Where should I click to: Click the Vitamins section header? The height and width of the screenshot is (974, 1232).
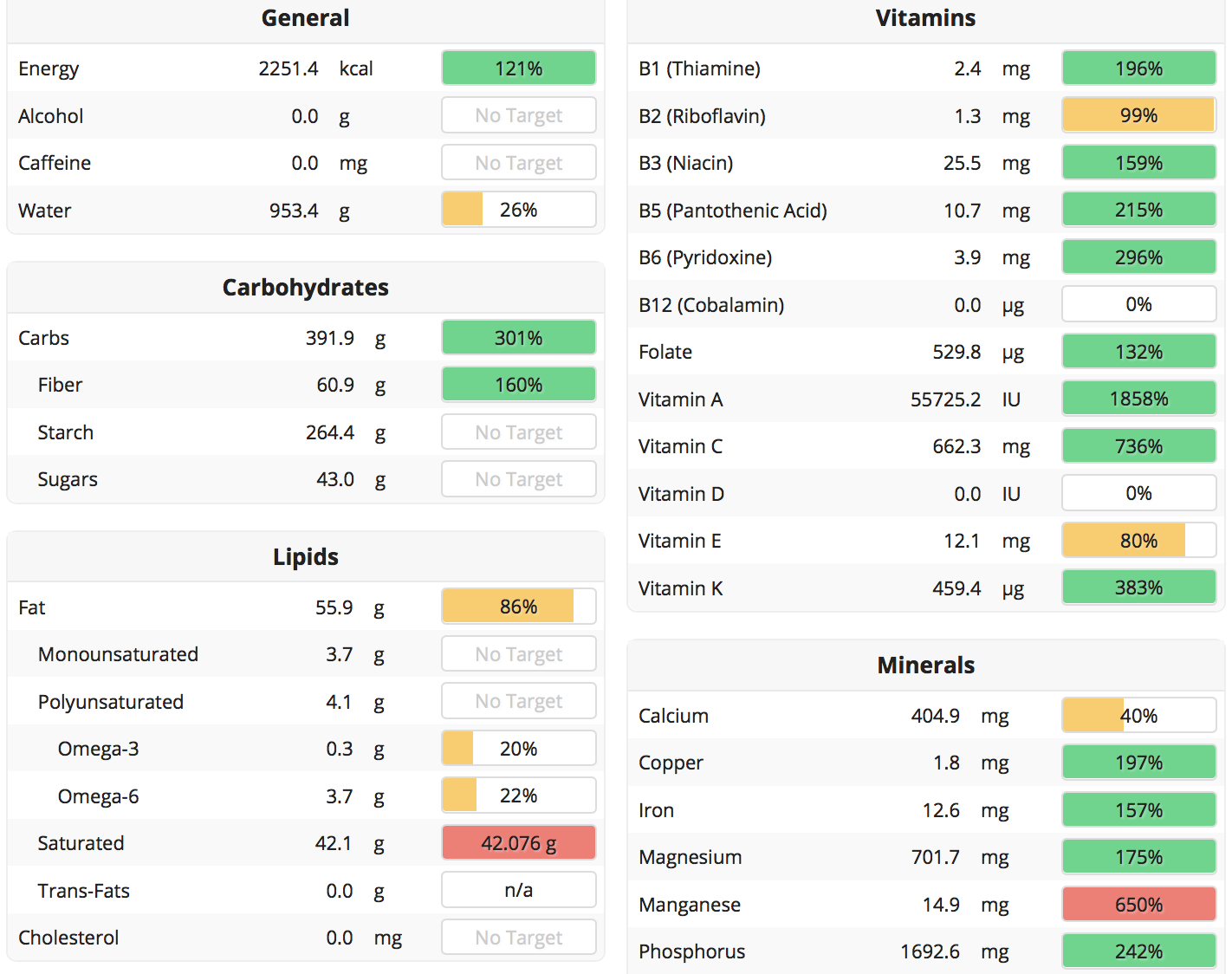(925, 18)
